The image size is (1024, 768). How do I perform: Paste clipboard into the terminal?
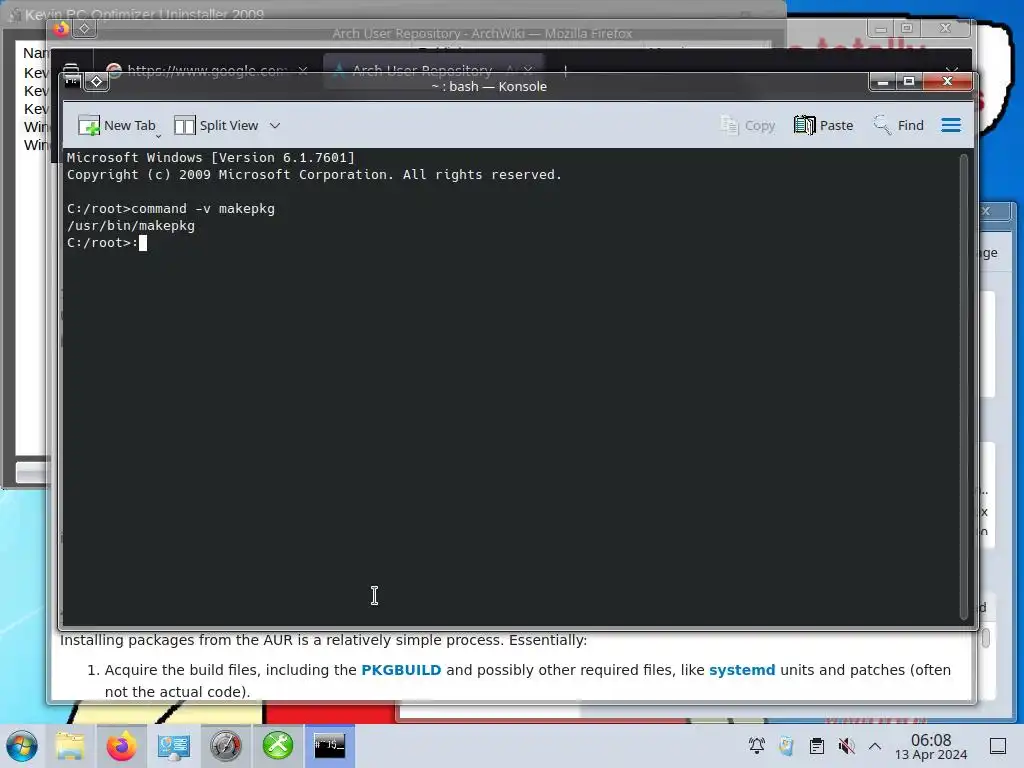[x=824, y=125]
